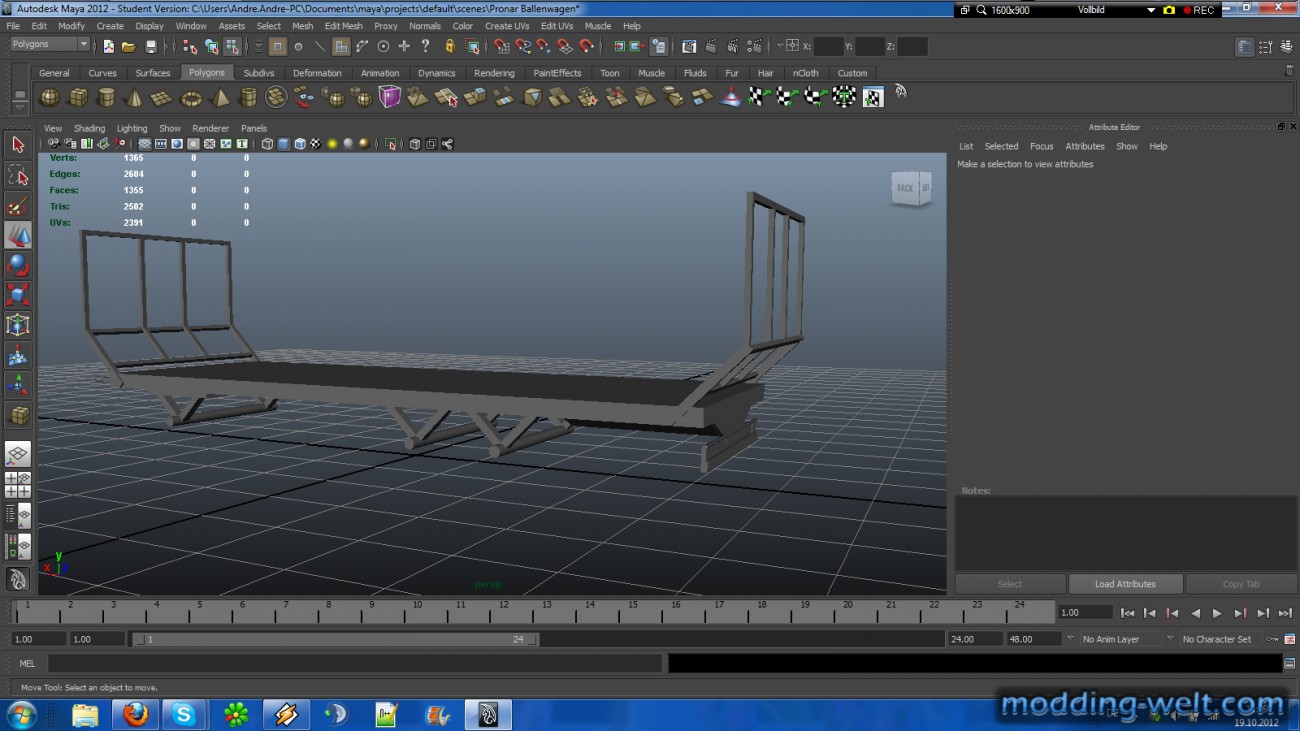Toggle Select by Object Type mode

point(211,46)
